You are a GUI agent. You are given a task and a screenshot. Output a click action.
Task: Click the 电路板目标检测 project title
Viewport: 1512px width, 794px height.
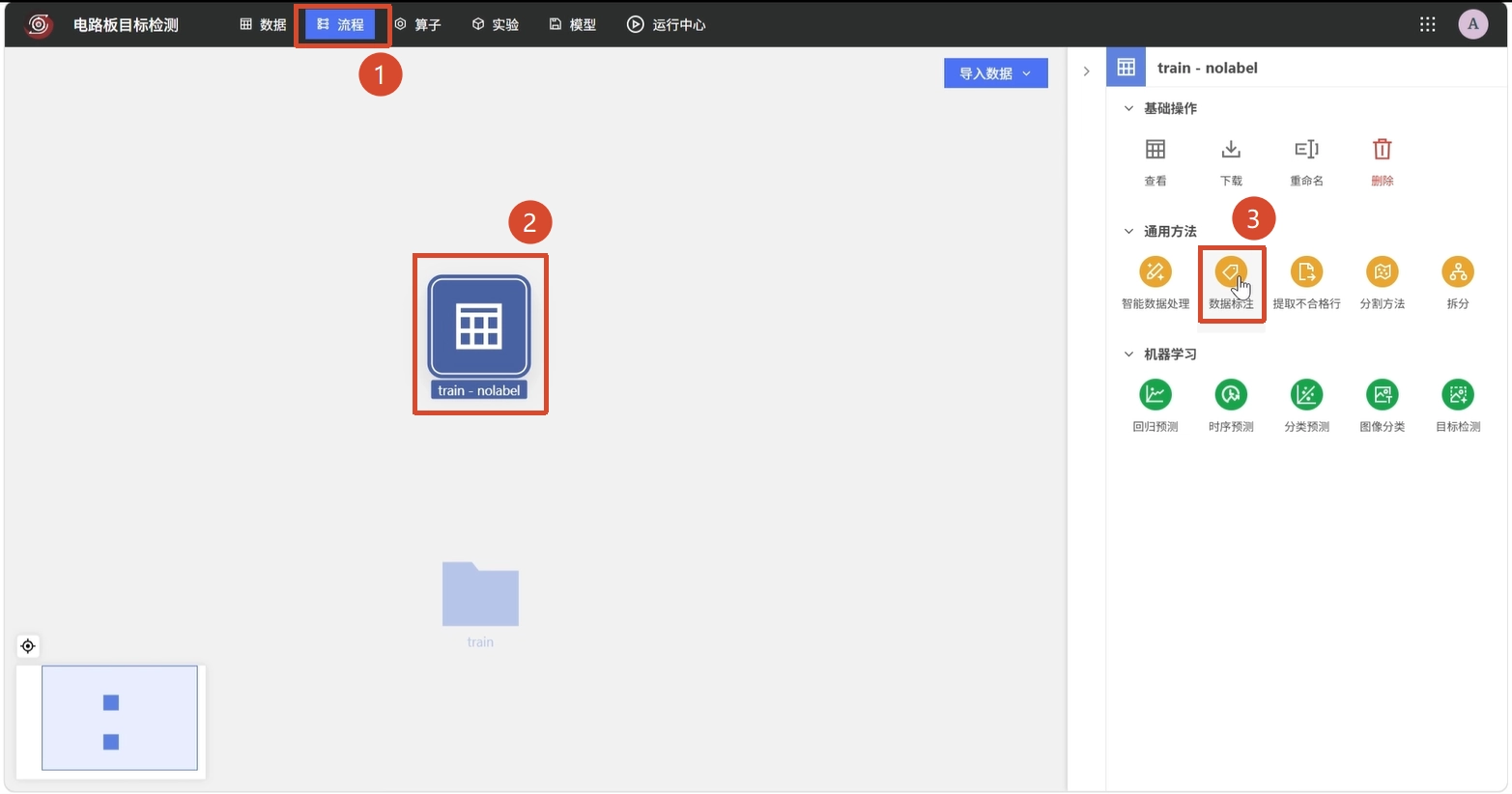click(126, 25)
